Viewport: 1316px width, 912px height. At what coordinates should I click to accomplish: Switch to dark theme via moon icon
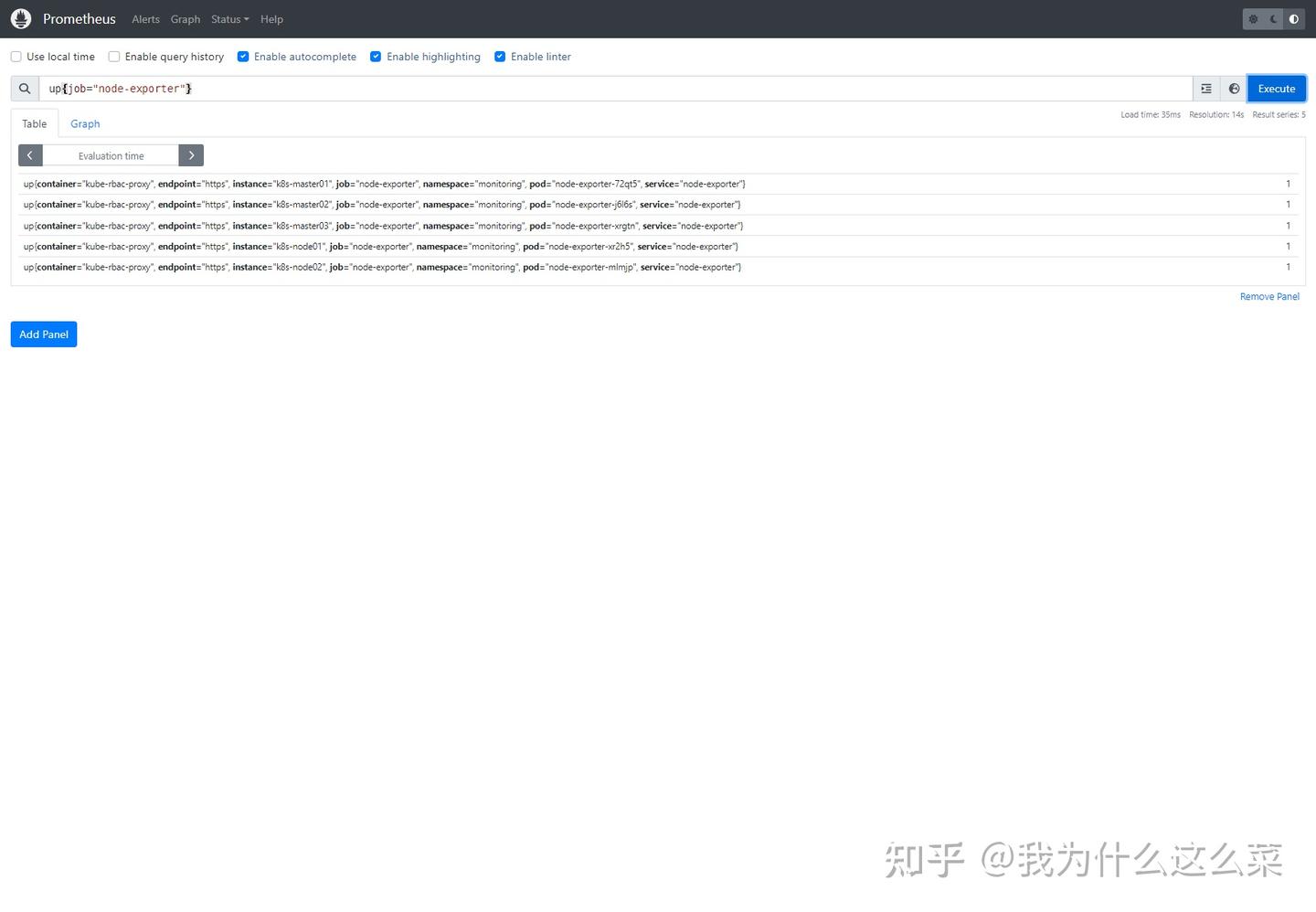point(1273,18)
